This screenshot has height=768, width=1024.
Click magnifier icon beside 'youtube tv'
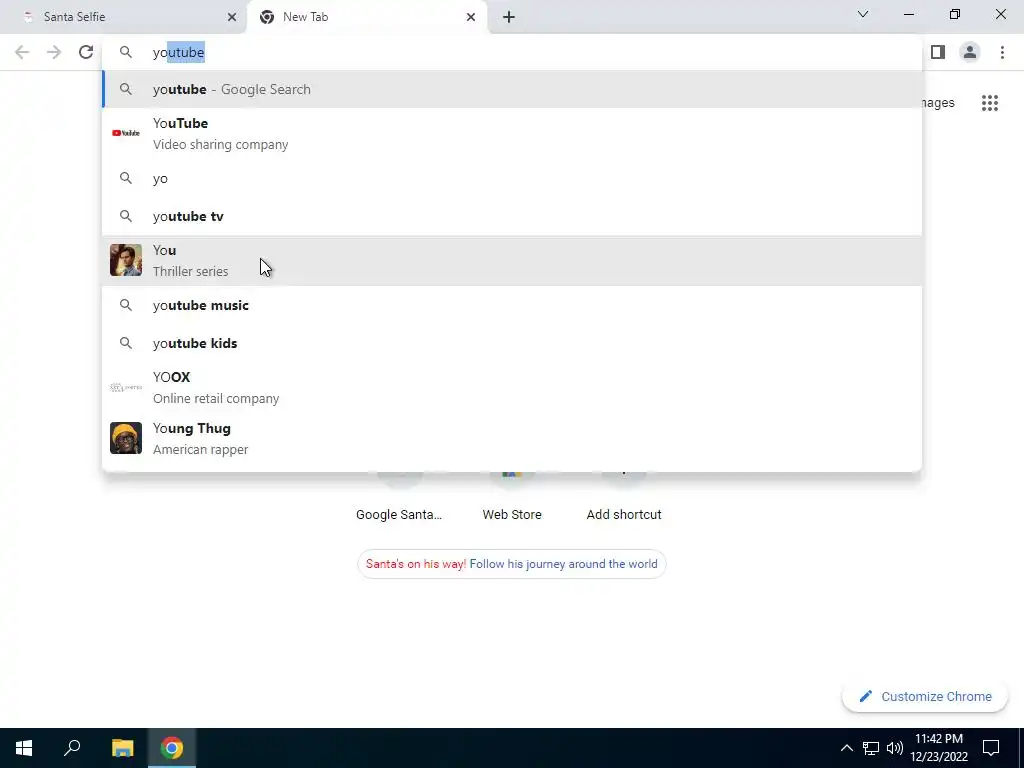(125, 216)
